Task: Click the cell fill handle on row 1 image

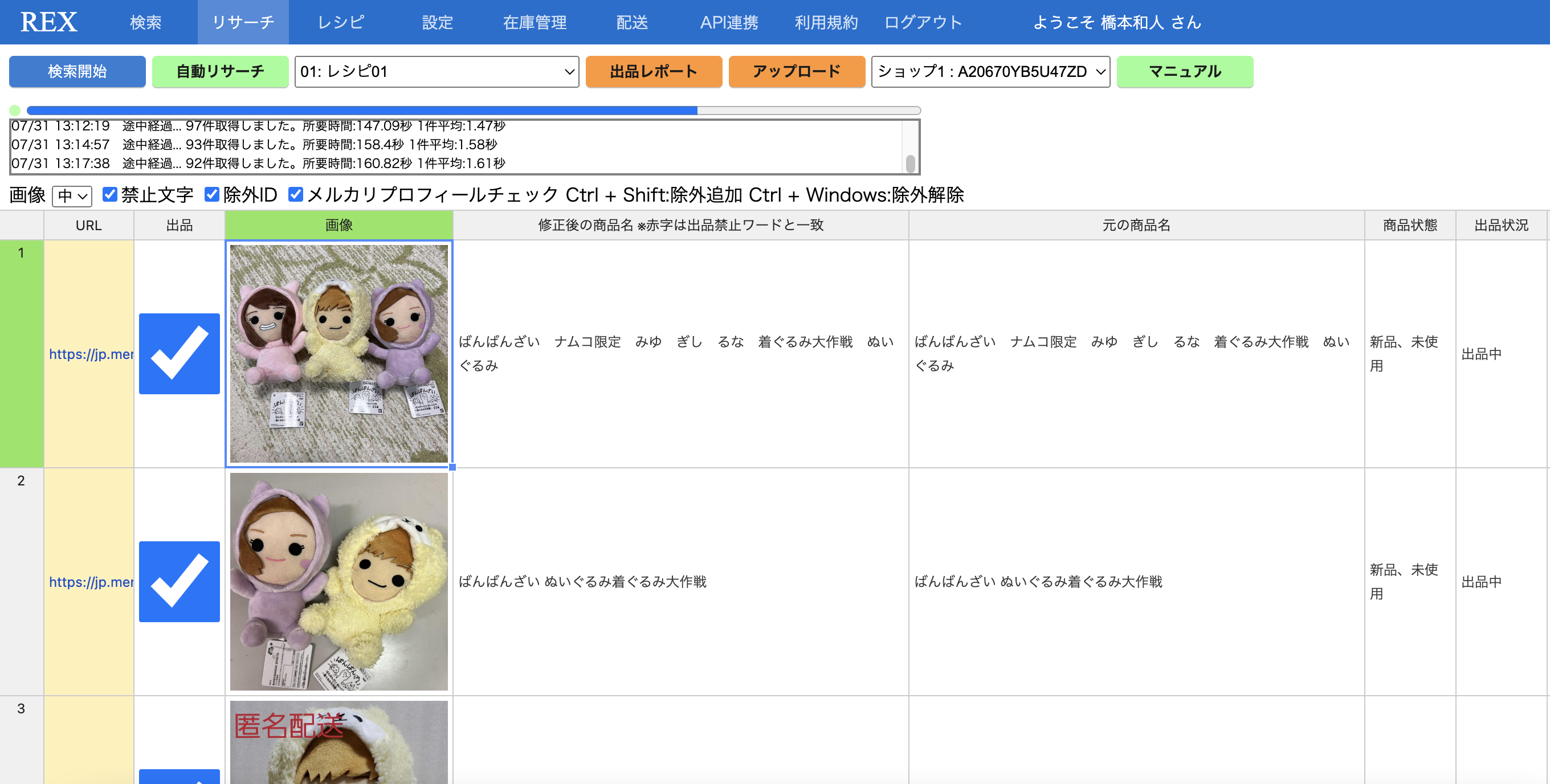Action: coord(452,467)
